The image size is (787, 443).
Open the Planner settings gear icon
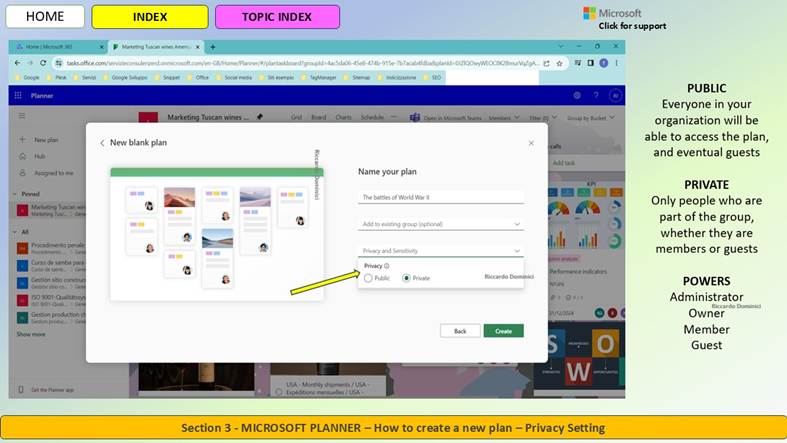click(577, 95)
